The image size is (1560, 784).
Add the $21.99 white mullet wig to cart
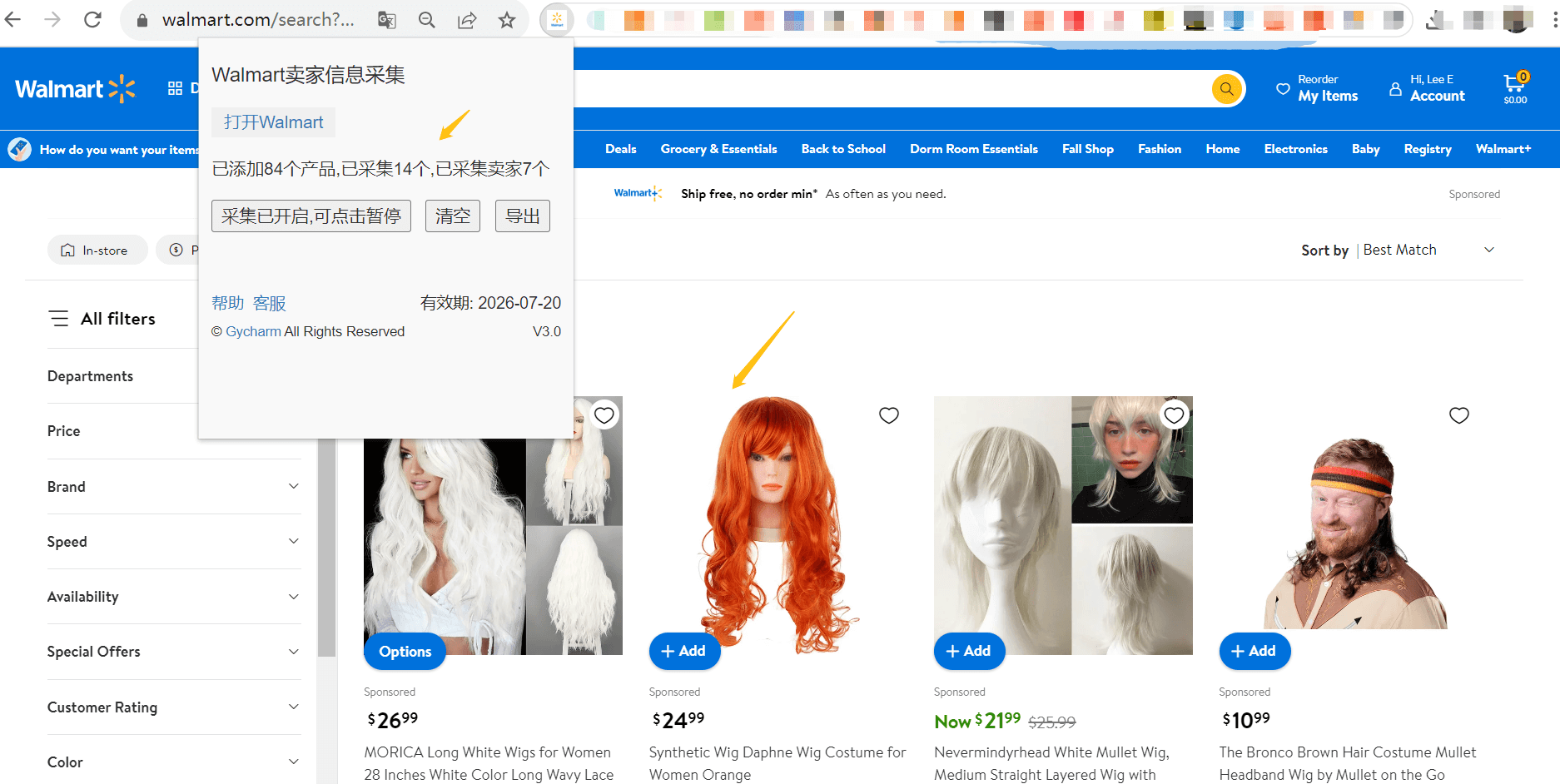tap(969, 651)
